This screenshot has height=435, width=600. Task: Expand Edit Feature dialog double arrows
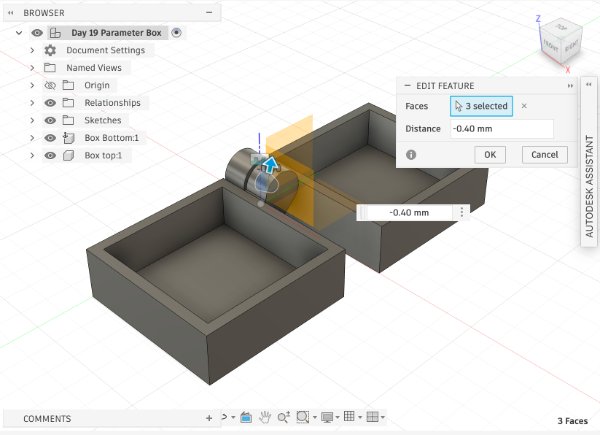(x=570, y=86)
